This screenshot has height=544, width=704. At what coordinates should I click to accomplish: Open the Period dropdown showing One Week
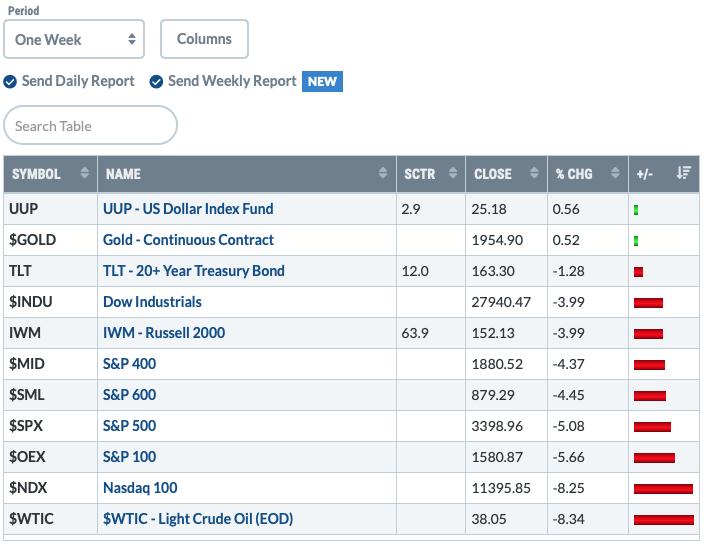pyautogui.click(x=74, y=39)
